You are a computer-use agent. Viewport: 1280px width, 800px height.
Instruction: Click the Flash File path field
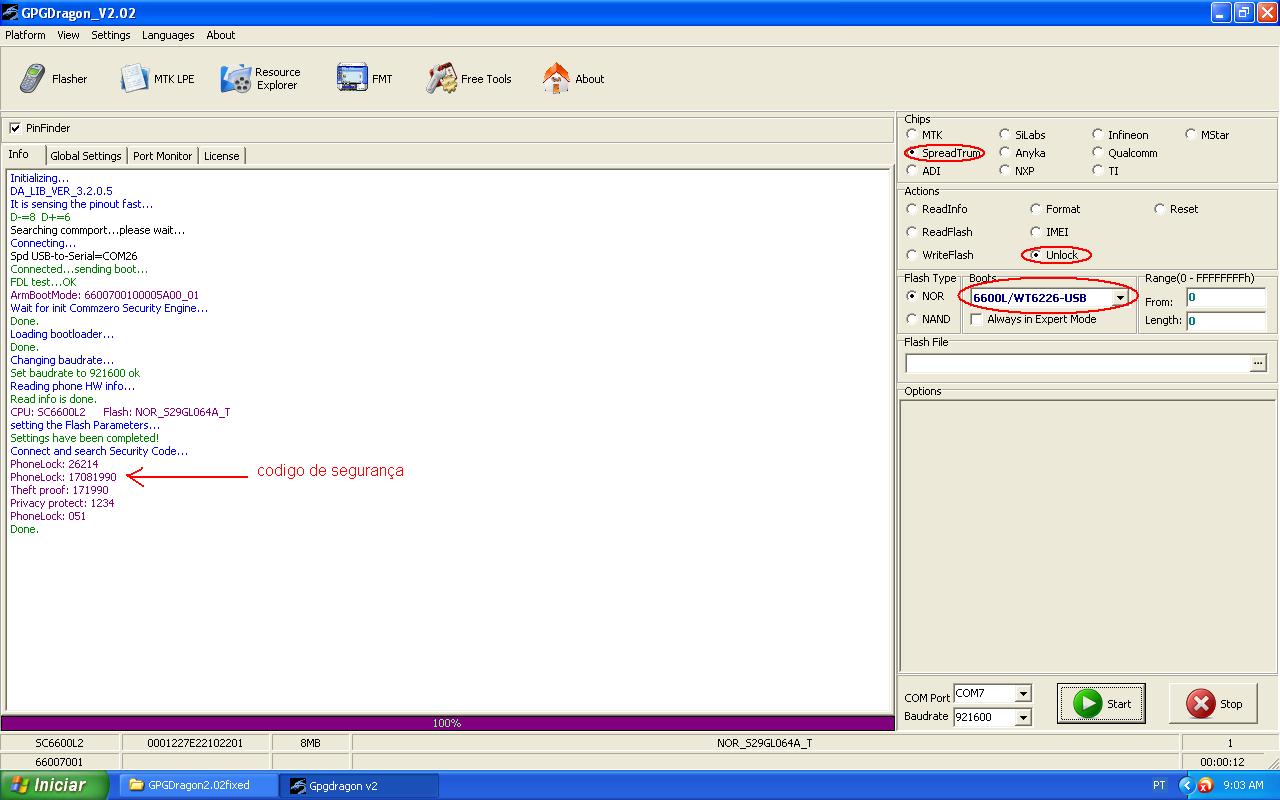coord(1078,363)
